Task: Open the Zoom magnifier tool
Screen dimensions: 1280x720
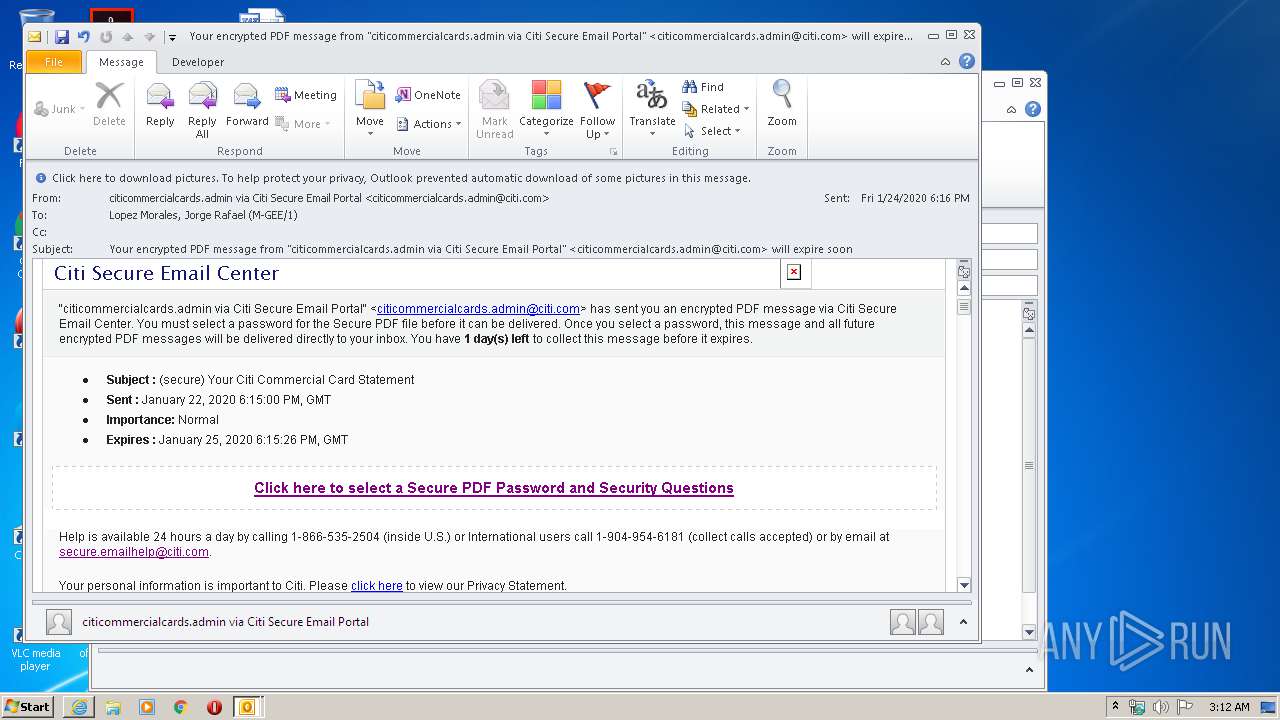Action: [782, 105]
